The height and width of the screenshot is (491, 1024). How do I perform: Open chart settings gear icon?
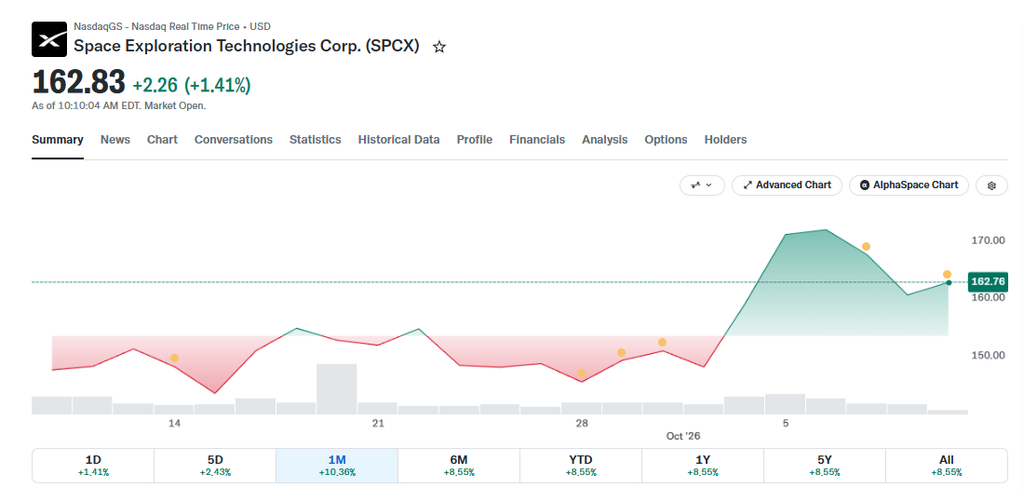(991, 185)
